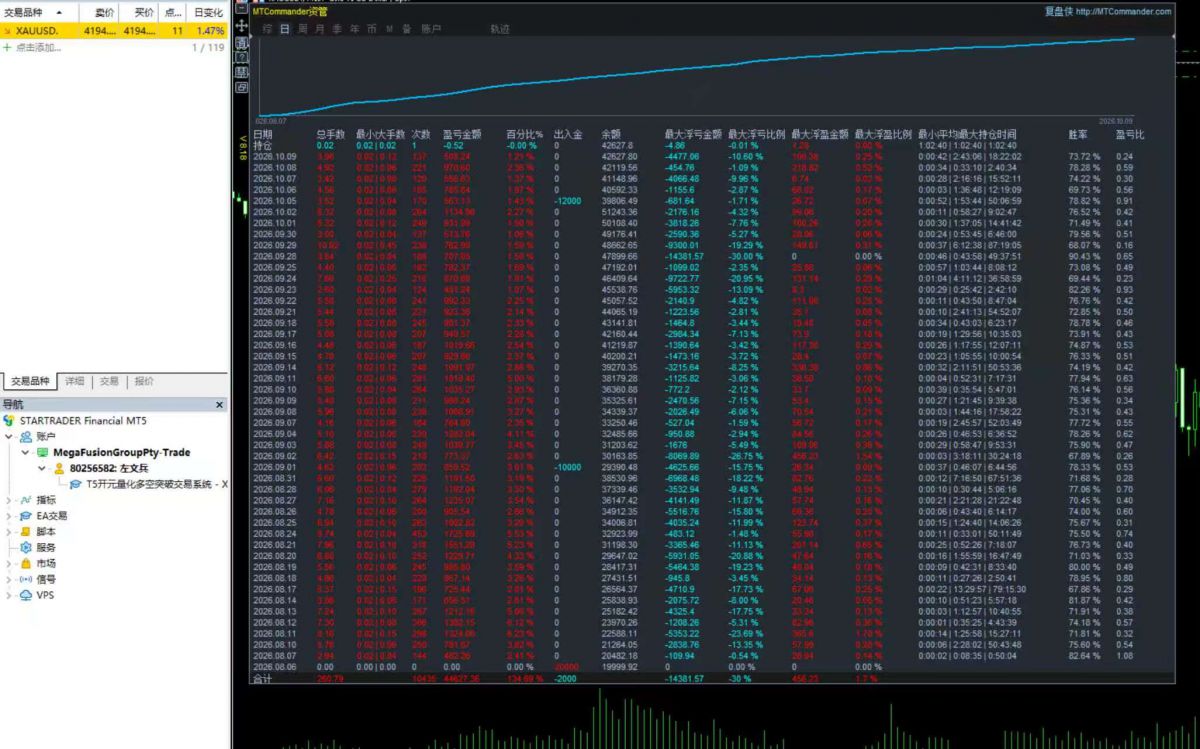Screen dimensions: 1200x749
Task: Switch to the 报价 tab
Action: coord(144,381)
